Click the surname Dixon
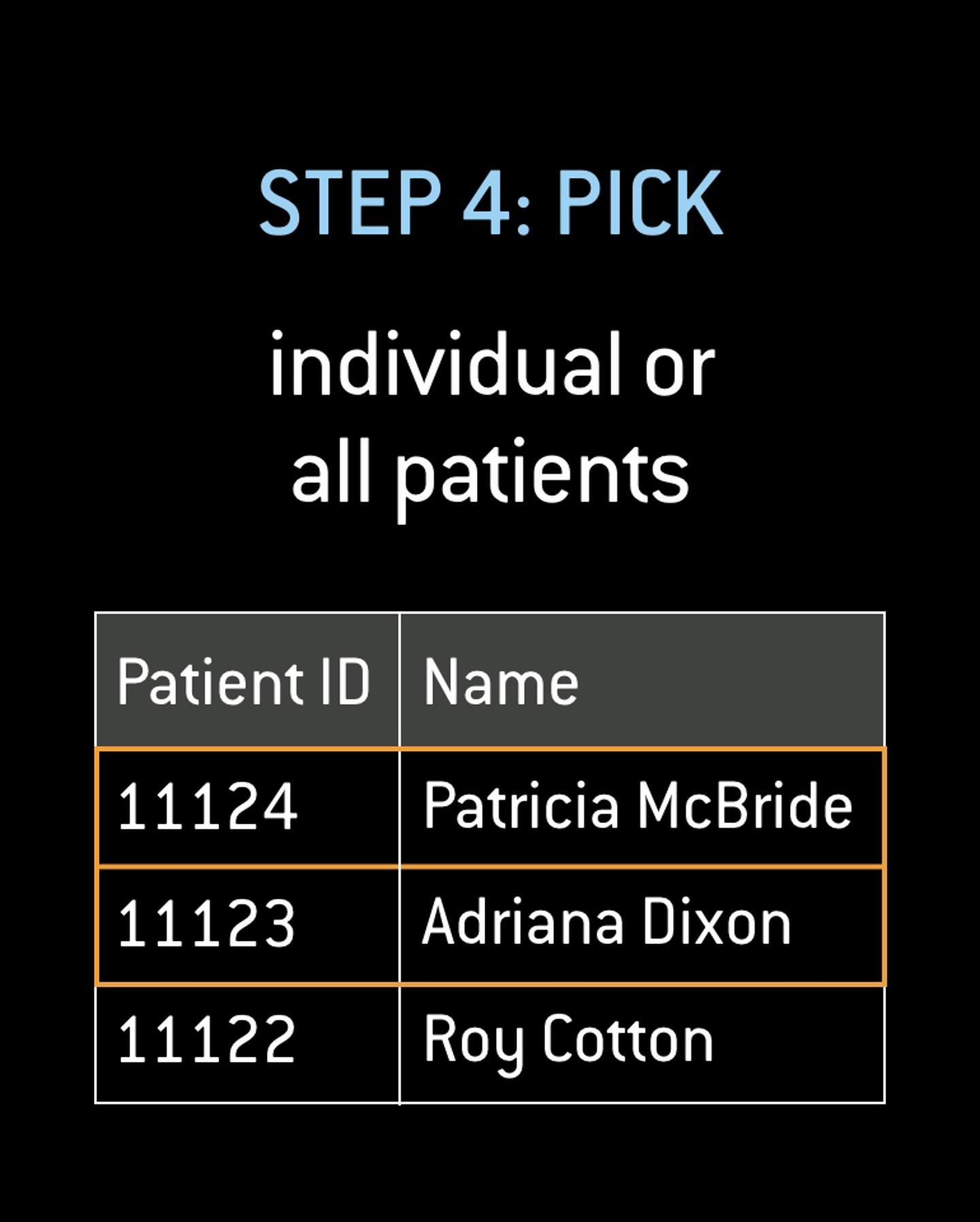980x1222 pixels. point(717,922)
